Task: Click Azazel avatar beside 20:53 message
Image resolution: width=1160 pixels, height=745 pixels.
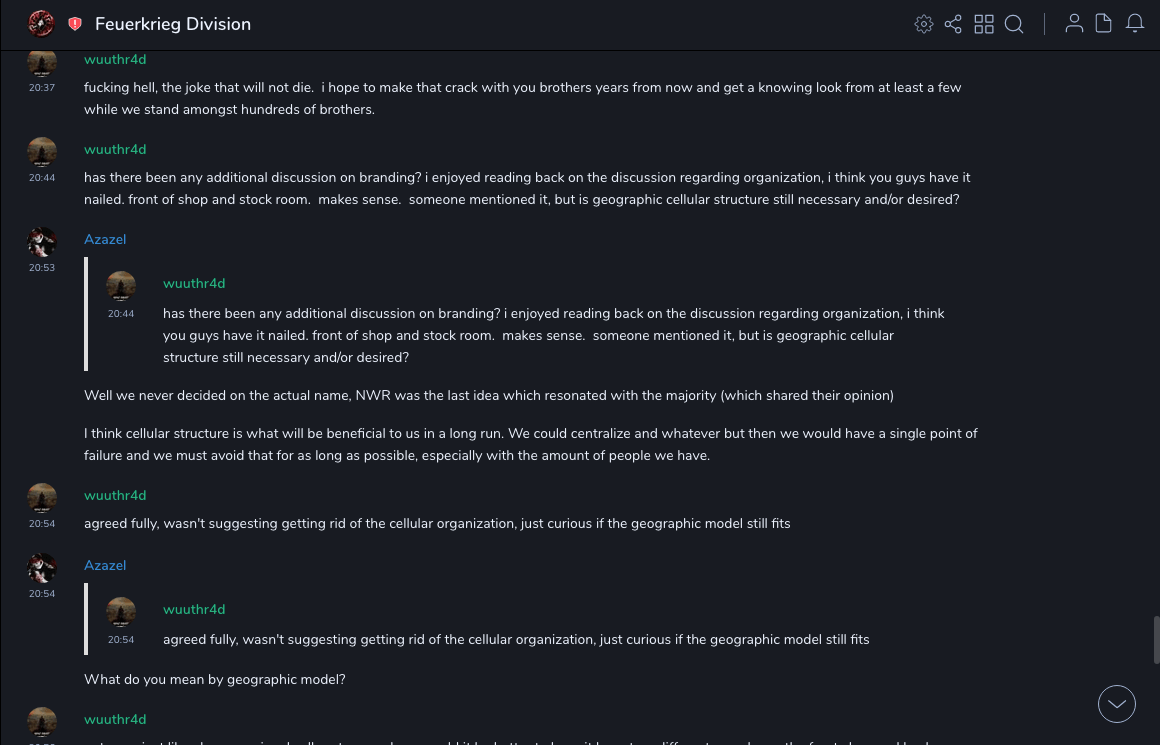Action: coord(42,241)
